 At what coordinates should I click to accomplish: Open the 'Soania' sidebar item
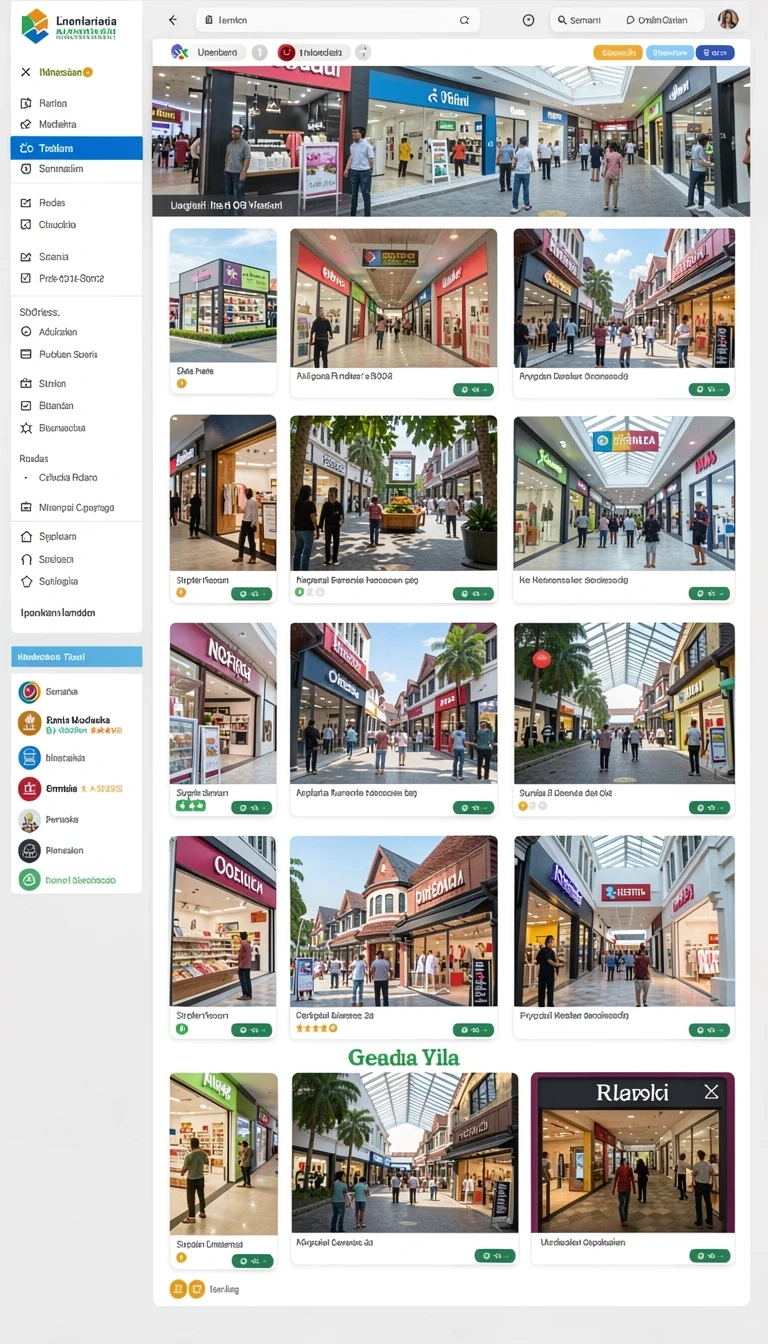54,256
